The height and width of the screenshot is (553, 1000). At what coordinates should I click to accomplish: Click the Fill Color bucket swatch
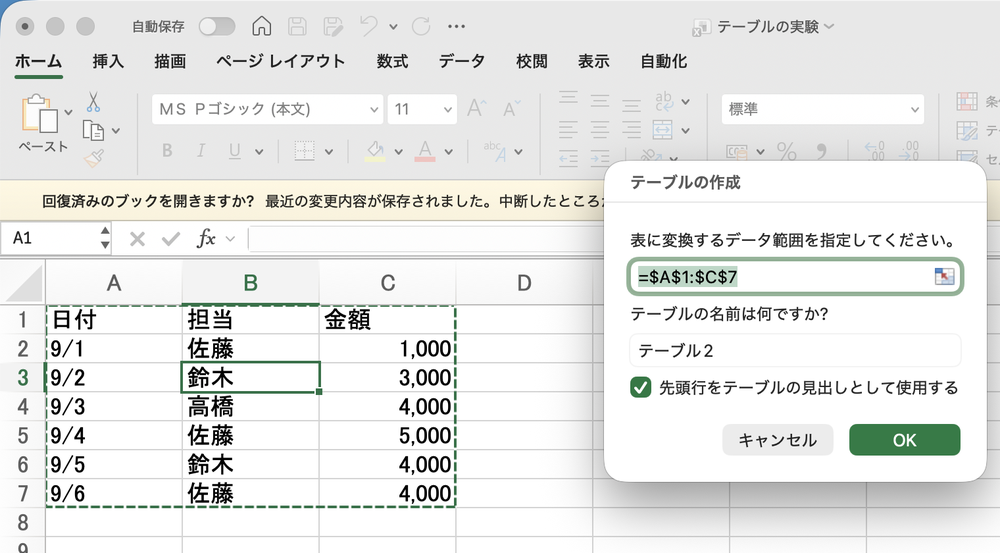[x=375, y=152]
